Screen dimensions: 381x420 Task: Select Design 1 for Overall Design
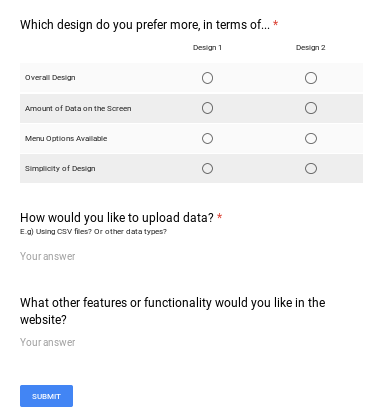point(207,78)
